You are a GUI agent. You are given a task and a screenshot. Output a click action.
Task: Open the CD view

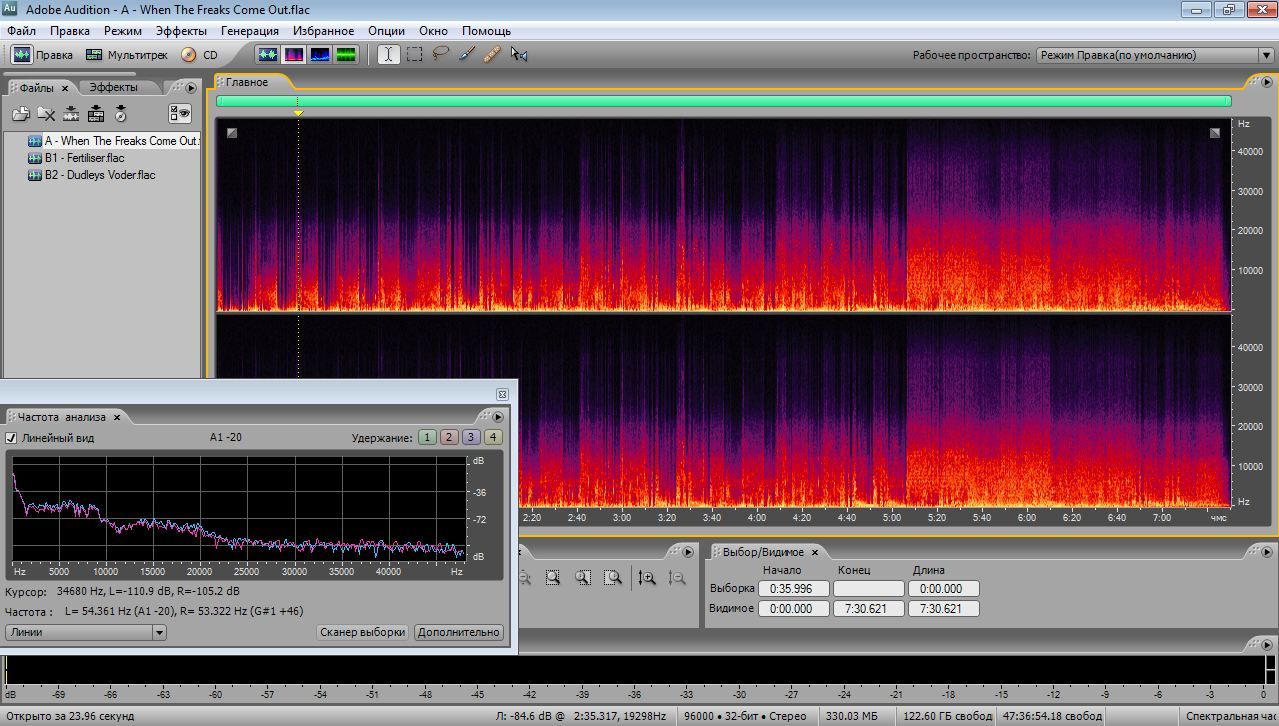(199, 55)
